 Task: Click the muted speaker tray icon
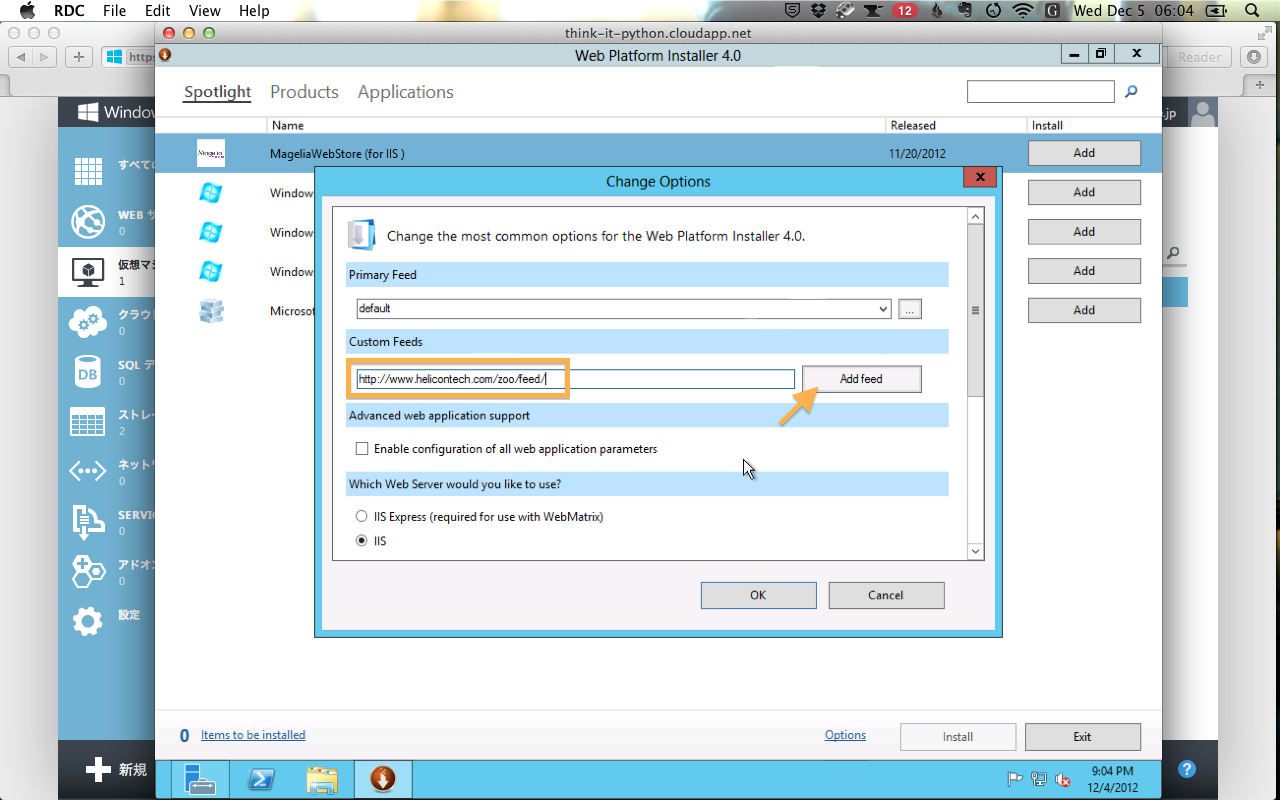1063,780
